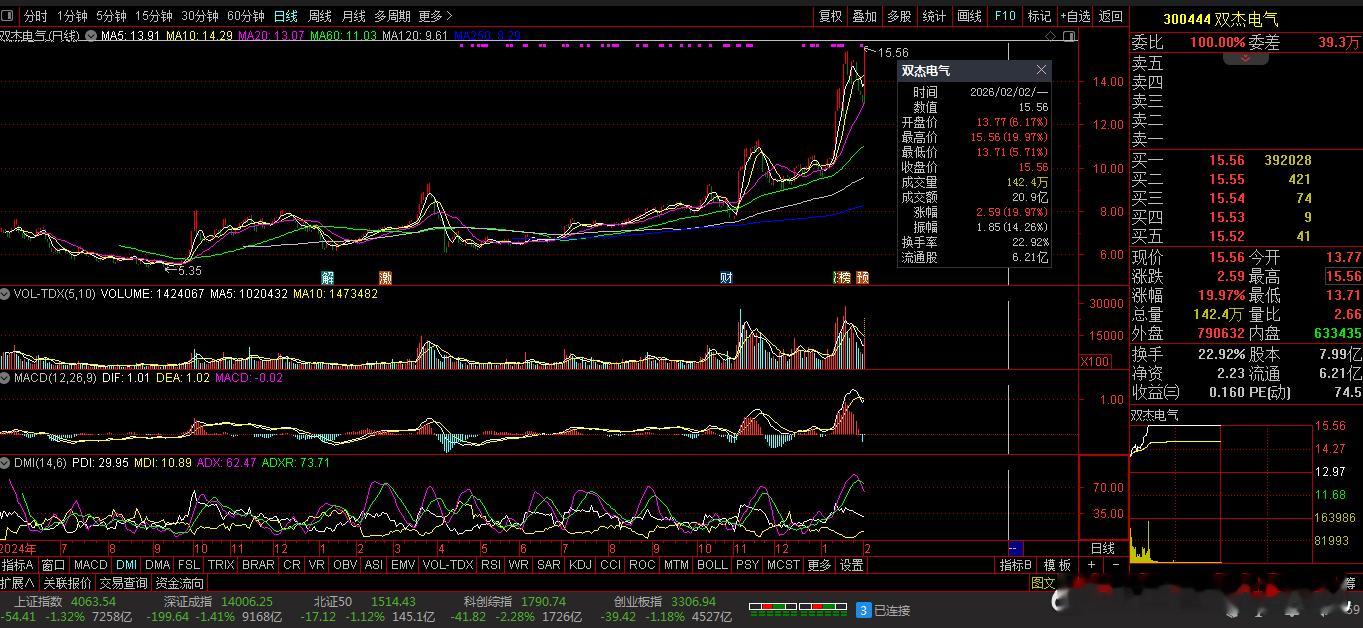This screenshot has width=1363, height=628.
Task: Switch to the 周线 weekly chart tab
Action: pyautogui.click(x=319, y=16)
